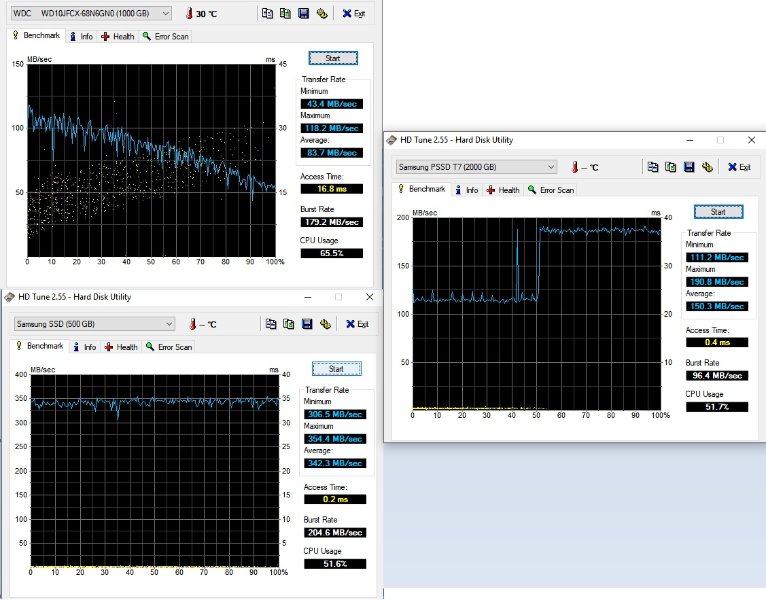Switch to Benchmark tab in WDC window
Screen dimensions: 766x600
[37, 36]
